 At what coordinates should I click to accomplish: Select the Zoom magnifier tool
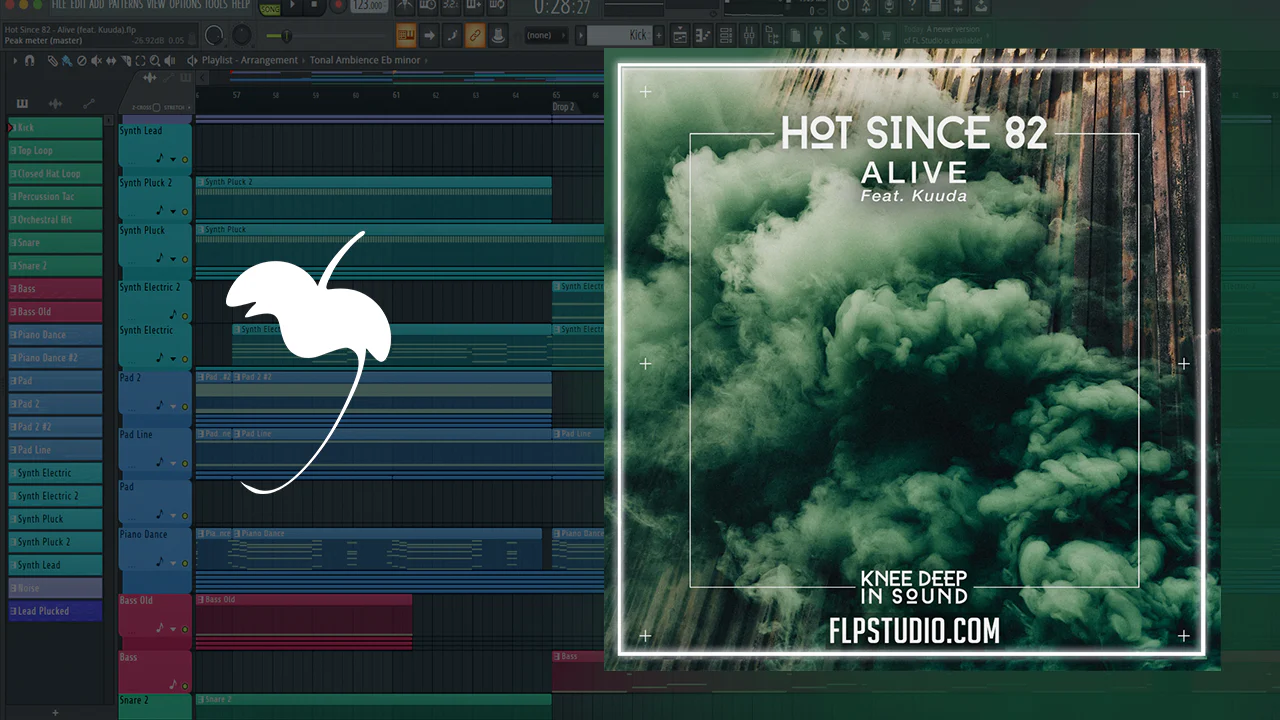coord(153,60)
